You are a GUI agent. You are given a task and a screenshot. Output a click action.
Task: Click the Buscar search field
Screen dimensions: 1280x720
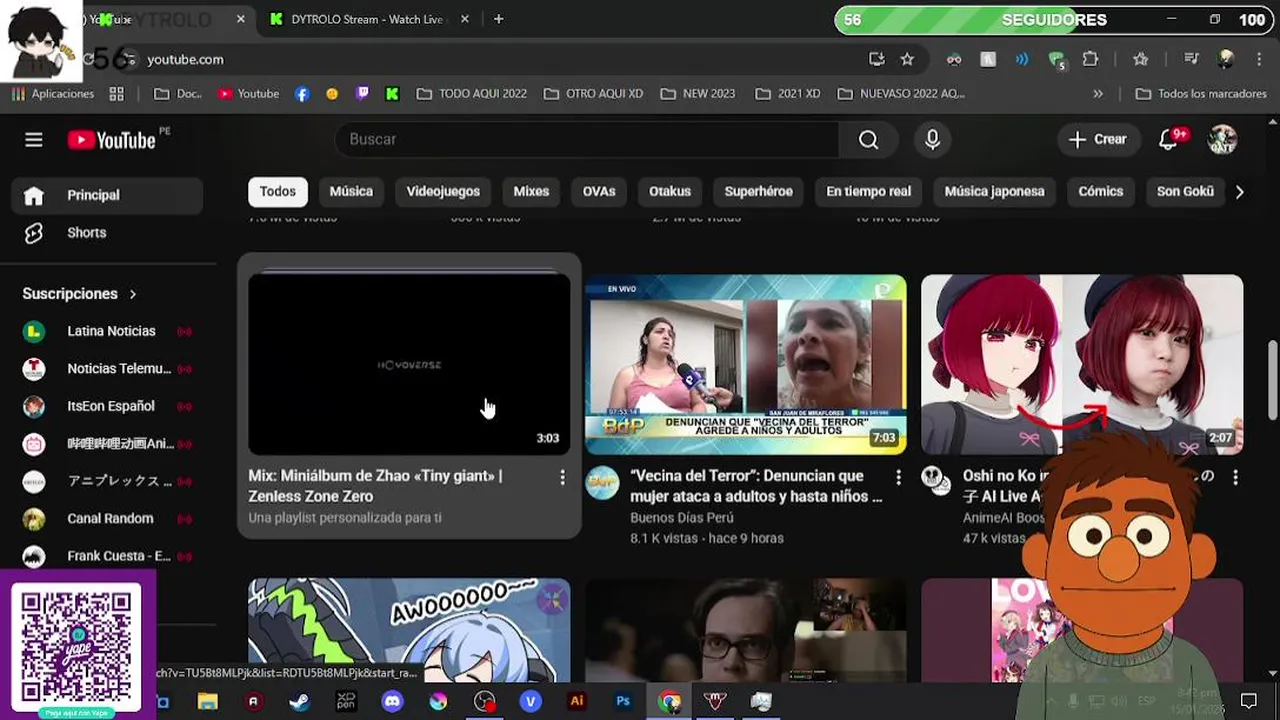click(587, 140)
